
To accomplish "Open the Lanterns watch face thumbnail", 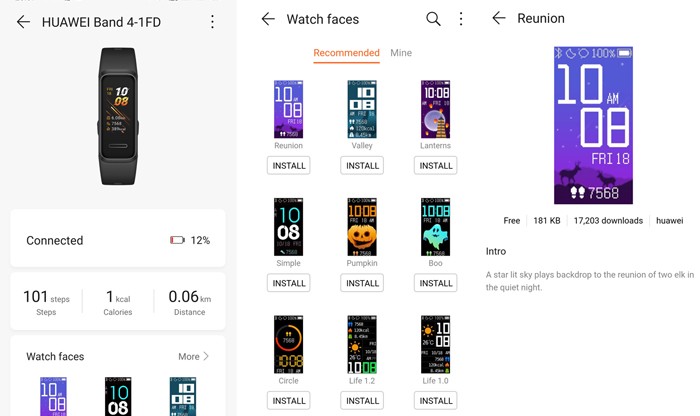I will 435,109.
